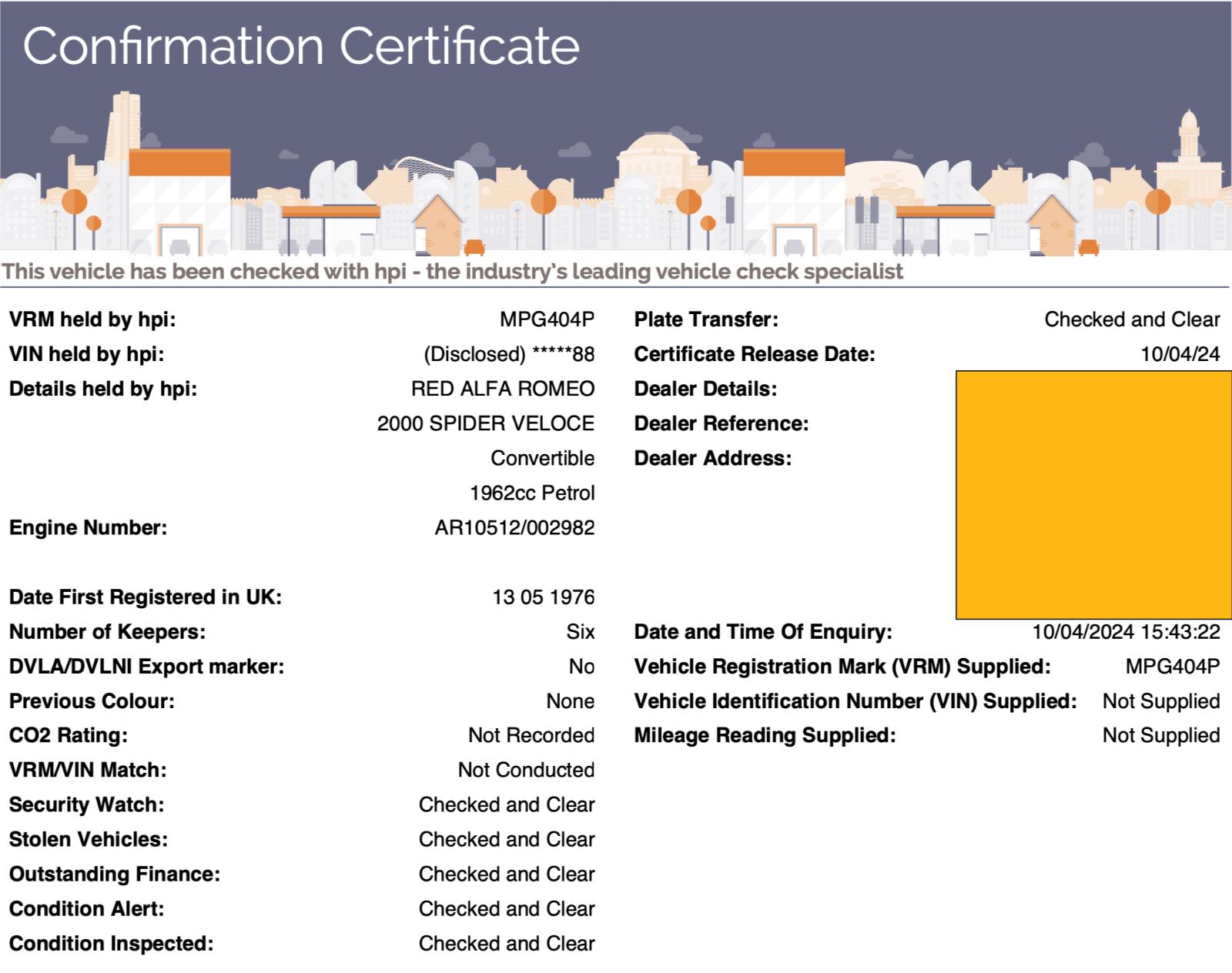The width and height of the screenshot is (1232, 973).
Task: Click the orange redacted dealer details block
Action: (1093, 495)
